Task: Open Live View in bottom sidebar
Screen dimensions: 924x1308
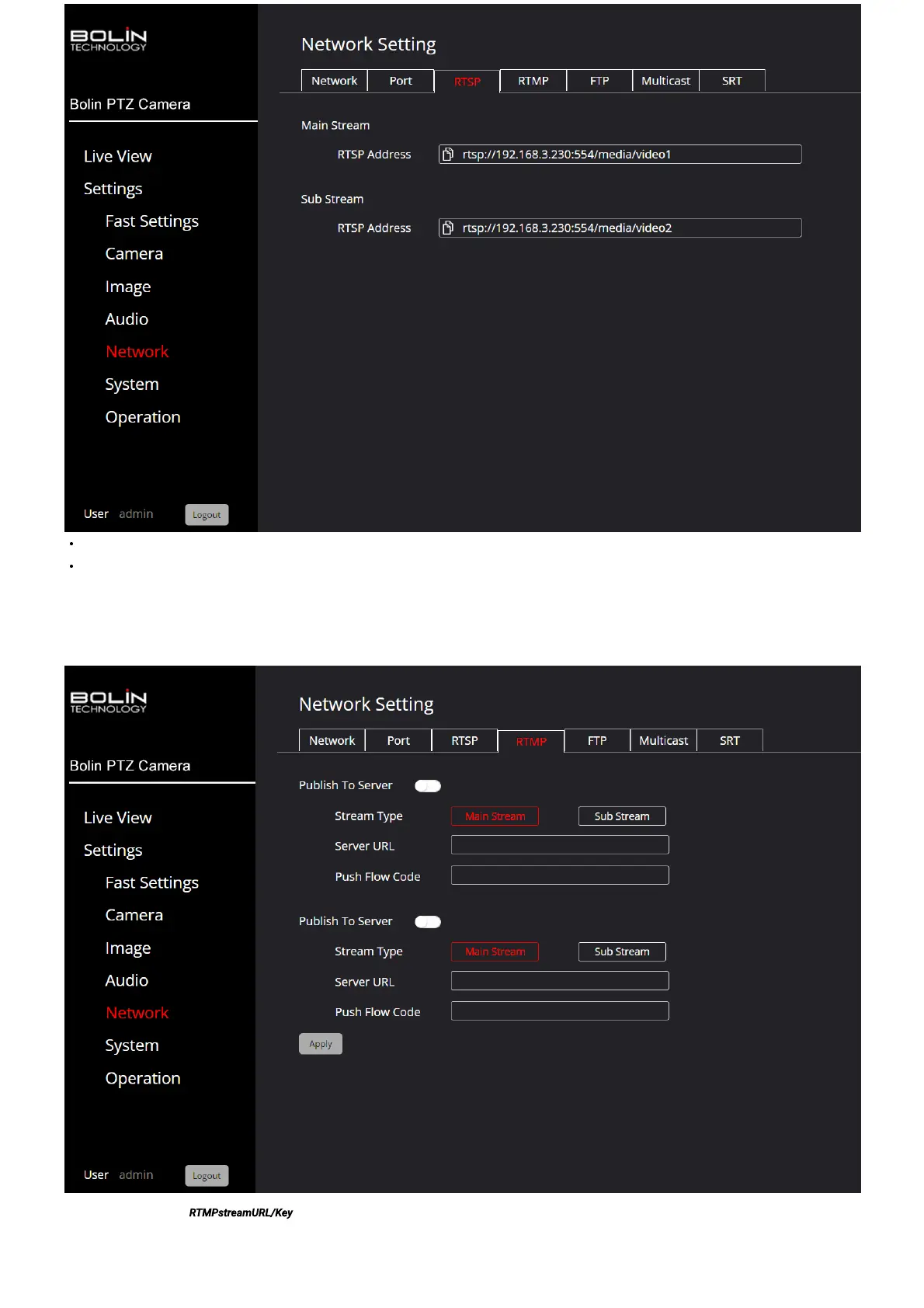Action: (x=117, y=818)
